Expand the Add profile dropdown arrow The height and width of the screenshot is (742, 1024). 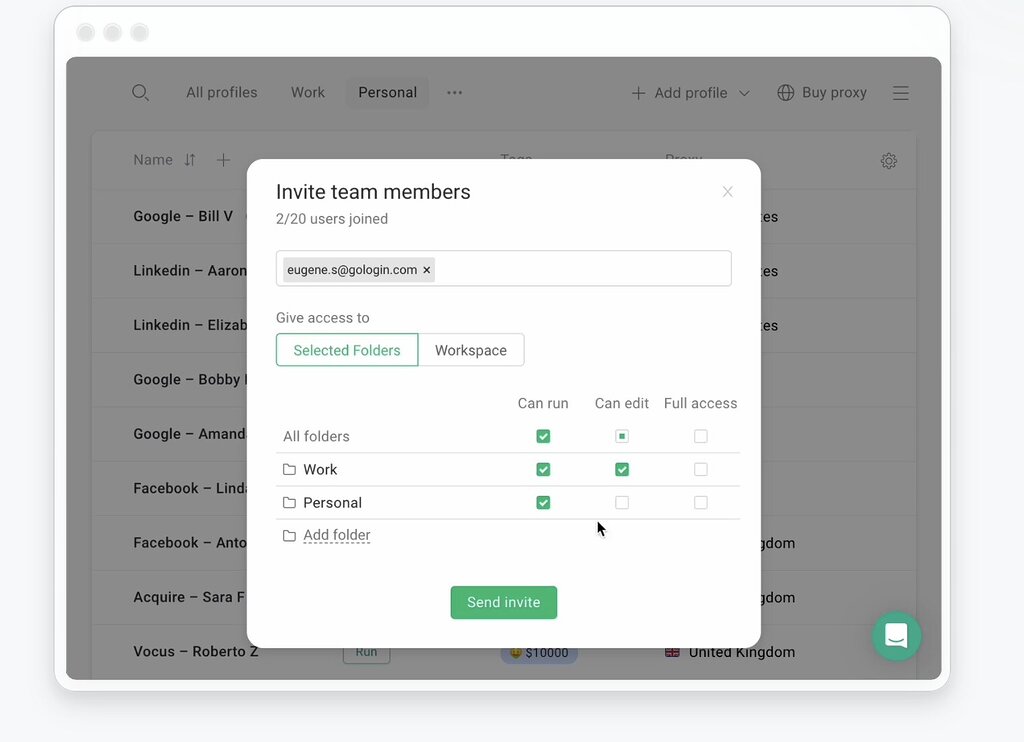[x=744, y=93]
